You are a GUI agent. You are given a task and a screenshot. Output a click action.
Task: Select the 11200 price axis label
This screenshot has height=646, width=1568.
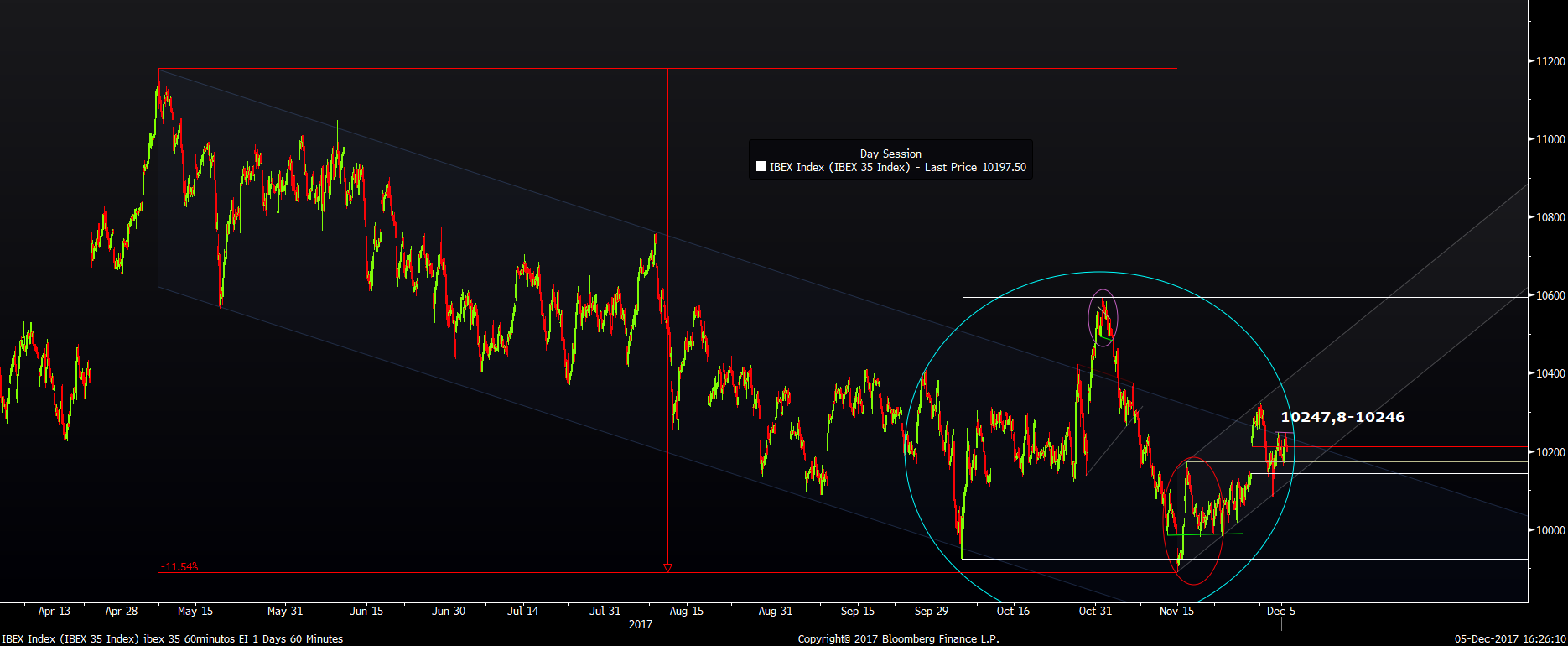click(x=1550, y=61)
